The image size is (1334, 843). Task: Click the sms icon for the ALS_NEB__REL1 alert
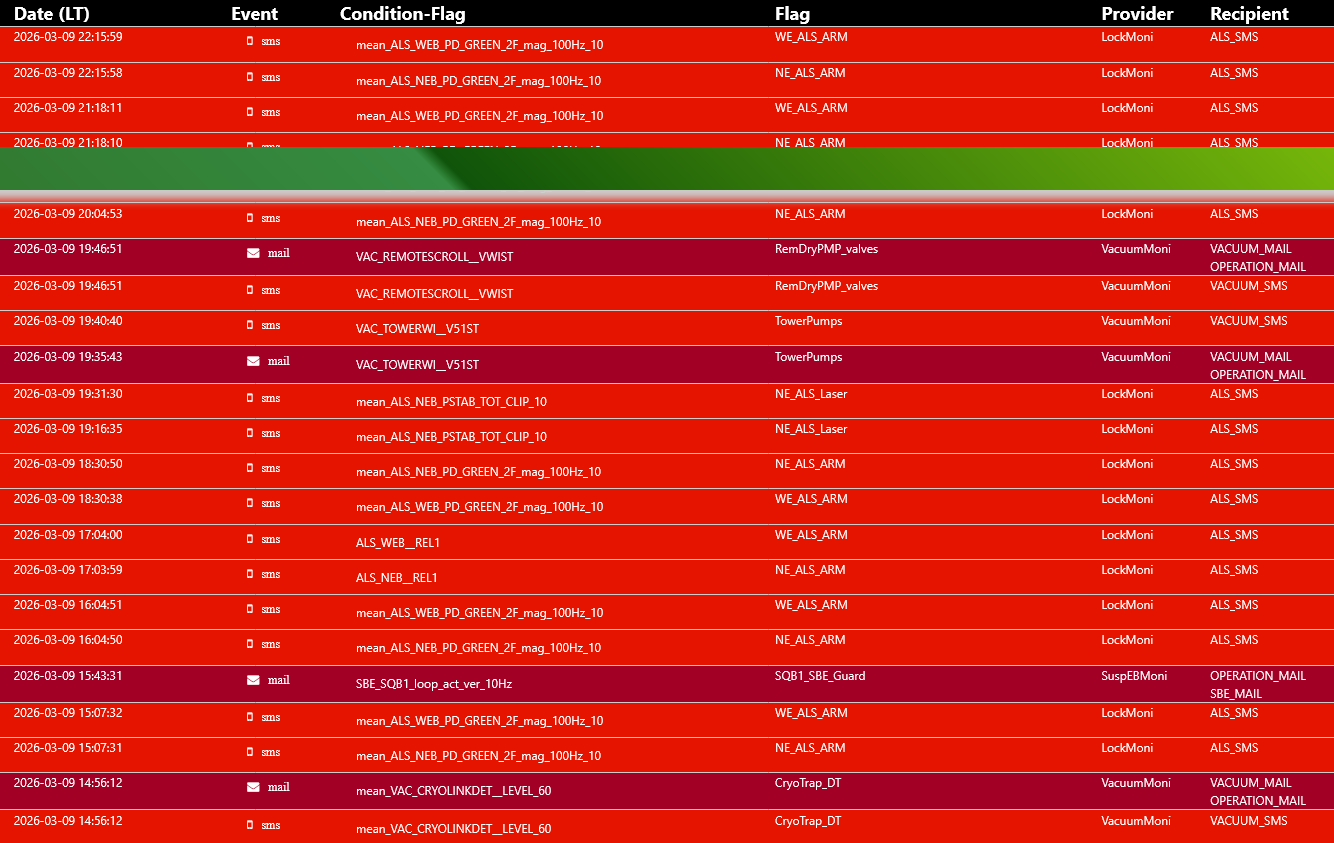[x=250, y=574]
